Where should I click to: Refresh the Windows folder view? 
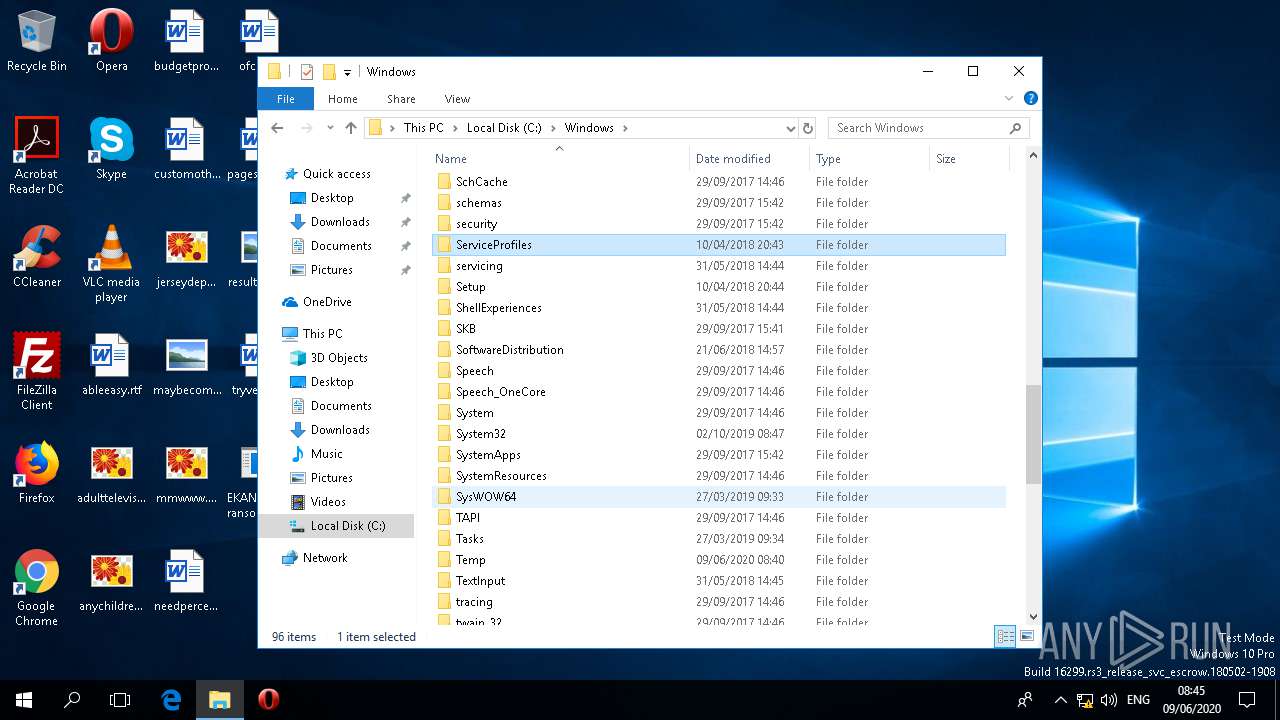[x=808, y=128]
